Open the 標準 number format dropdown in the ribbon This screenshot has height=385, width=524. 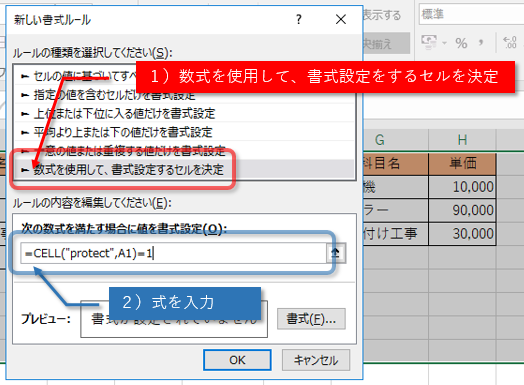[x=471, y=14]
